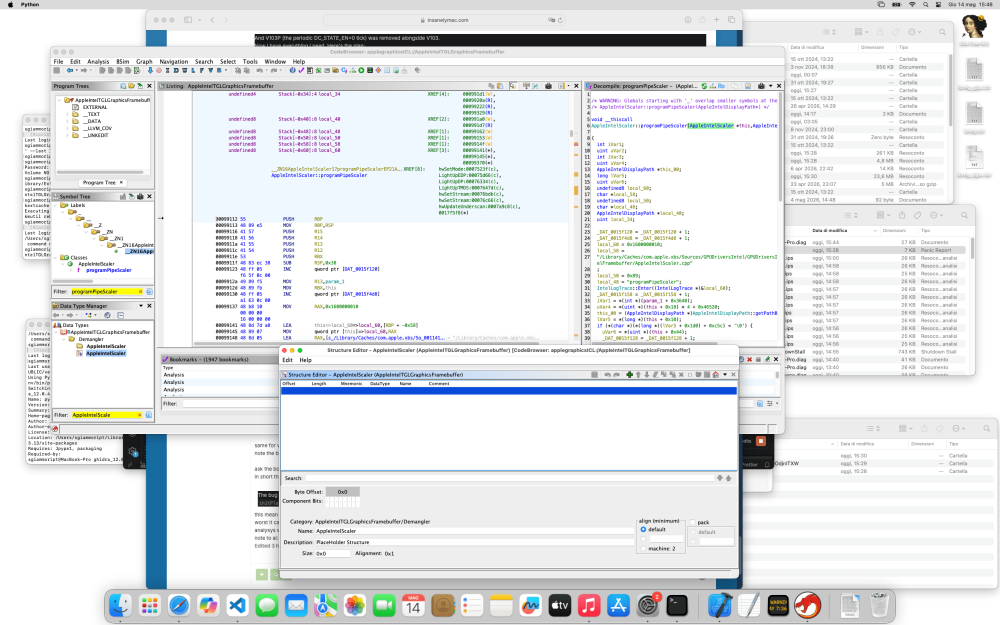Move component up with Structure Editor up-arrow
This screenshot has height=625, width=1000.
[x=638, y=375]
